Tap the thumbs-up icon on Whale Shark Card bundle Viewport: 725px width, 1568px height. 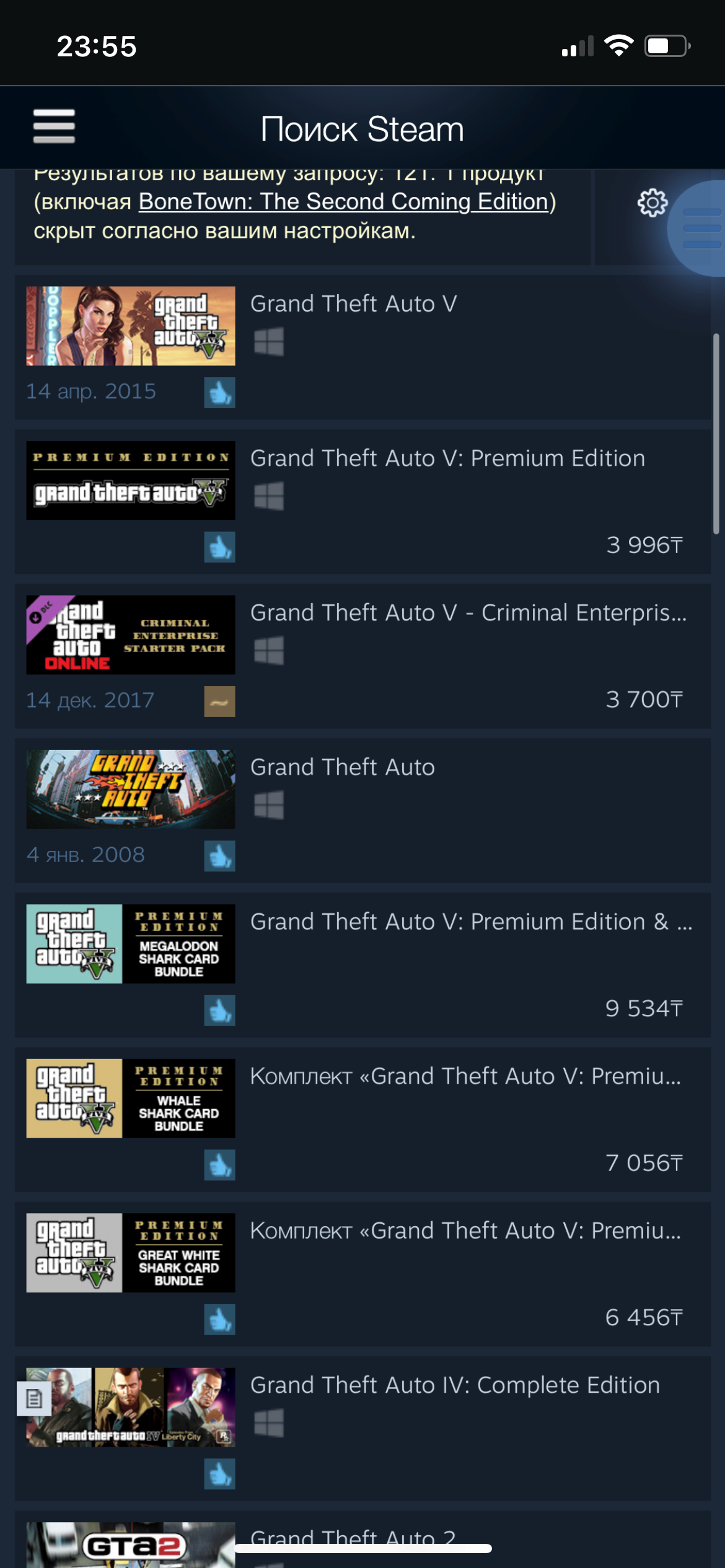click(220, 1165)
